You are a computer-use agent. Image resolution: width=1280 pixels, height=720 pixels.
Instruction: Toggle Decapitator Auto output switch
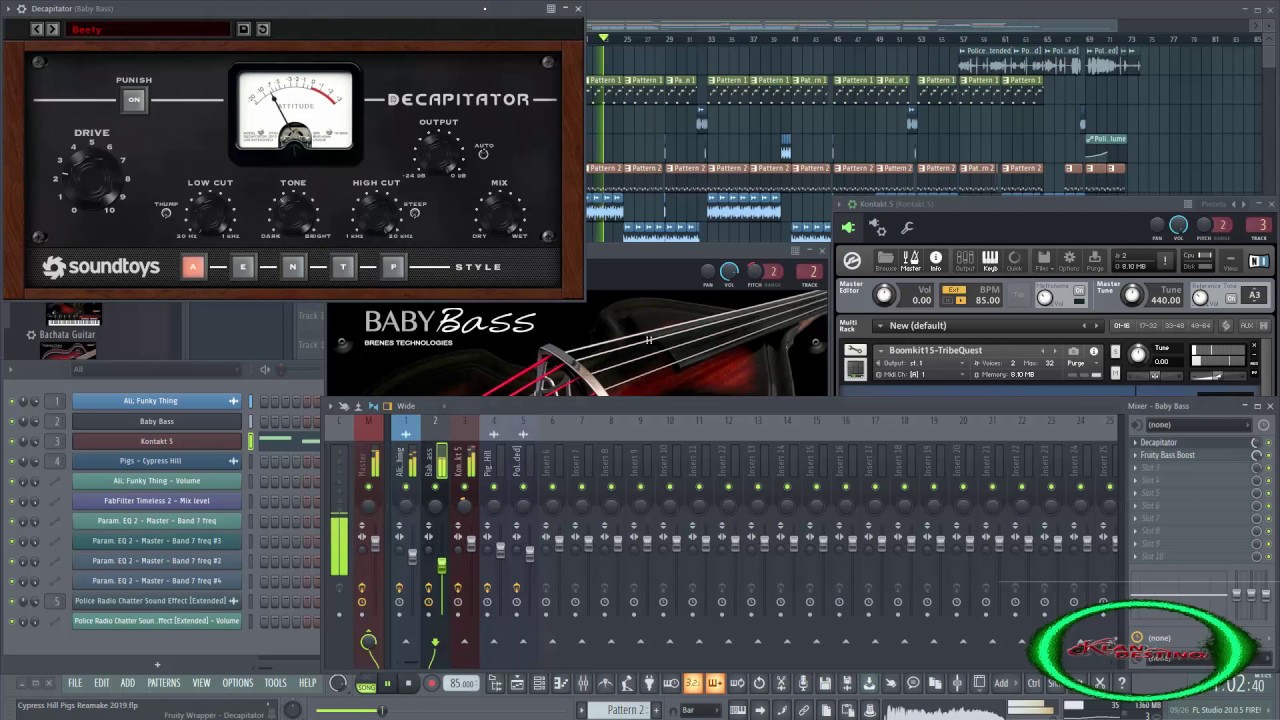pos(484,154)
